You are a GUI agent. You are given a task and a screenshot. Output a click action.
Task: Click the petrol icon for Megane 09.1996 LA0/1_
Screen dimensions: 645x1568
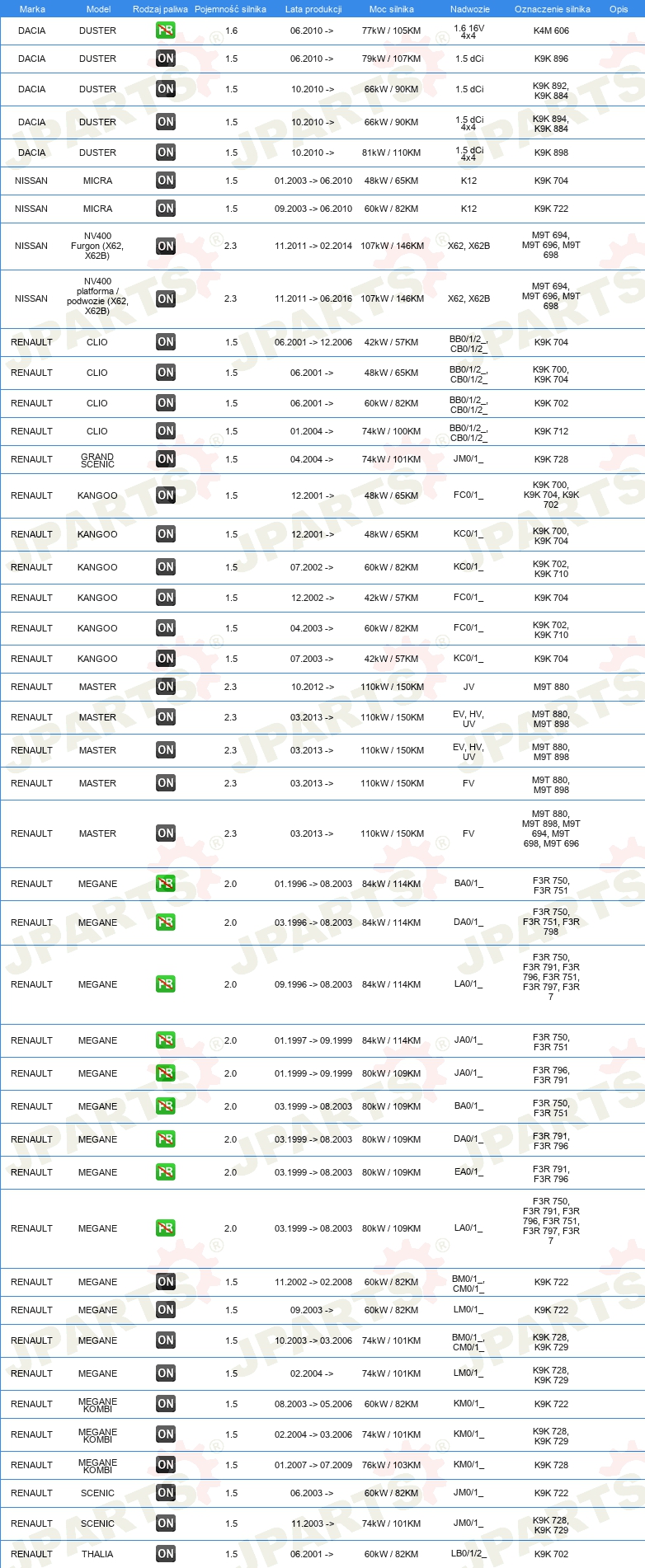166,984
